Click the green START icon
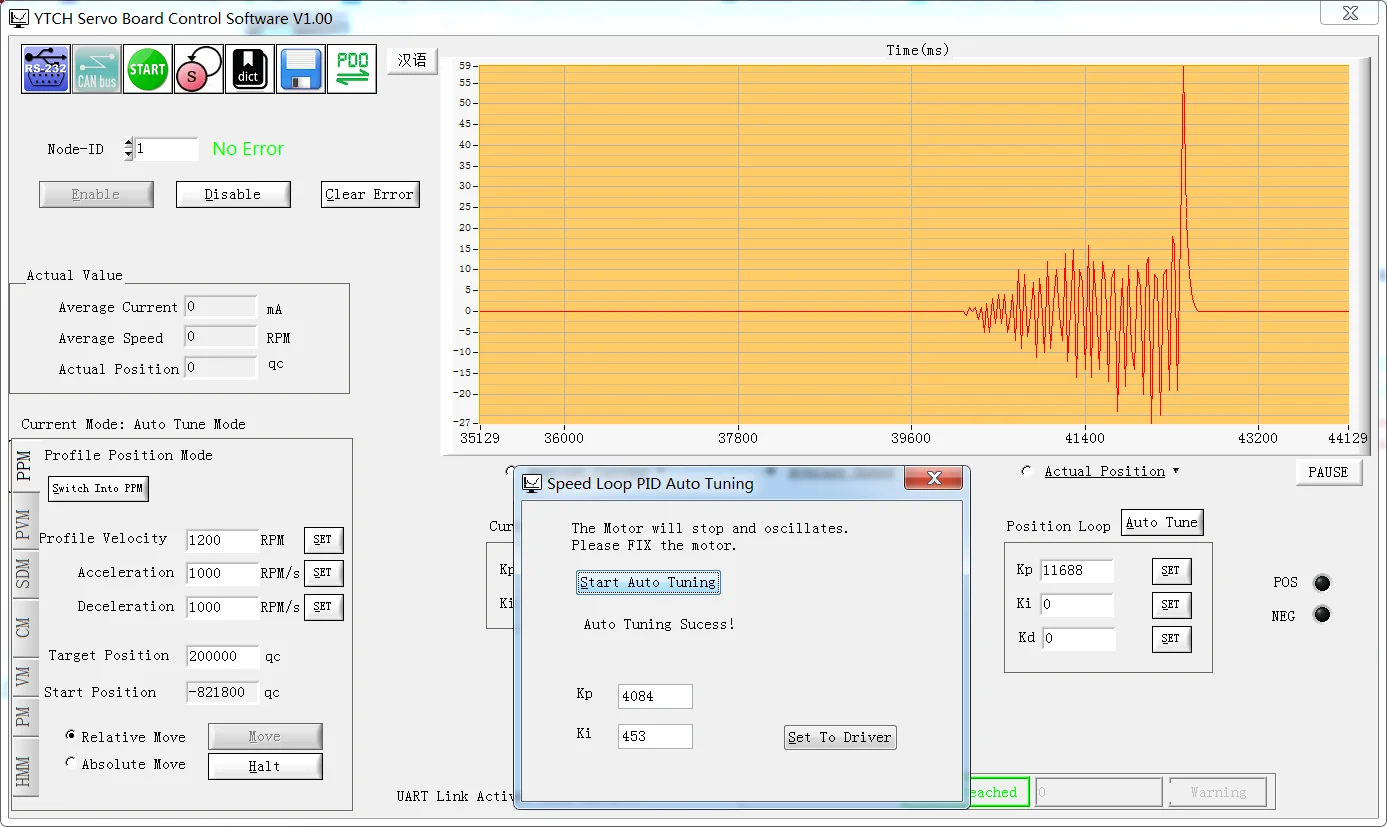1387x827 pixels. pyautogui.click(x=148, y=69)
